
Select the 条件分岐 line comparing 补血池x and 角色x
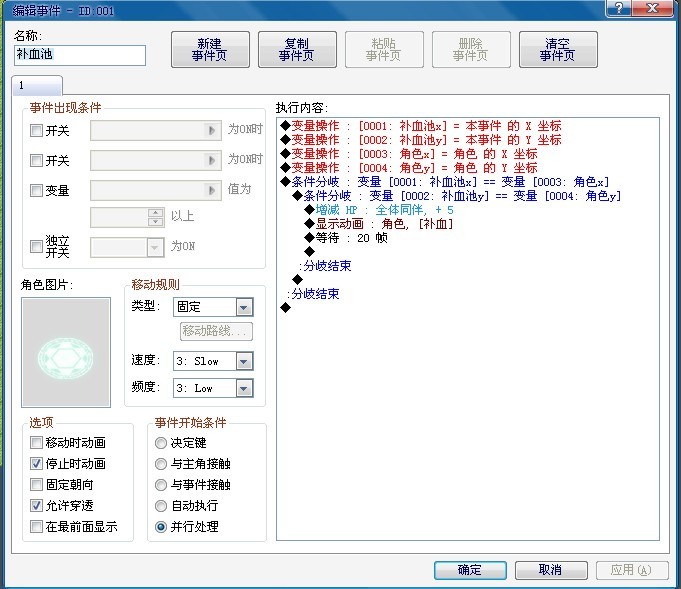pyautogui.click(x=445, y=182)
